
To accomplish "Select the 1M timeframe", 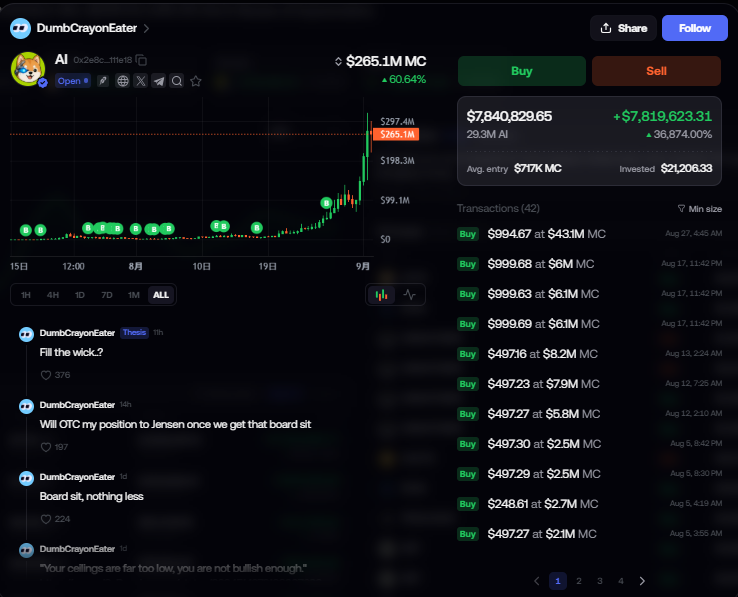I will point(134,295).
